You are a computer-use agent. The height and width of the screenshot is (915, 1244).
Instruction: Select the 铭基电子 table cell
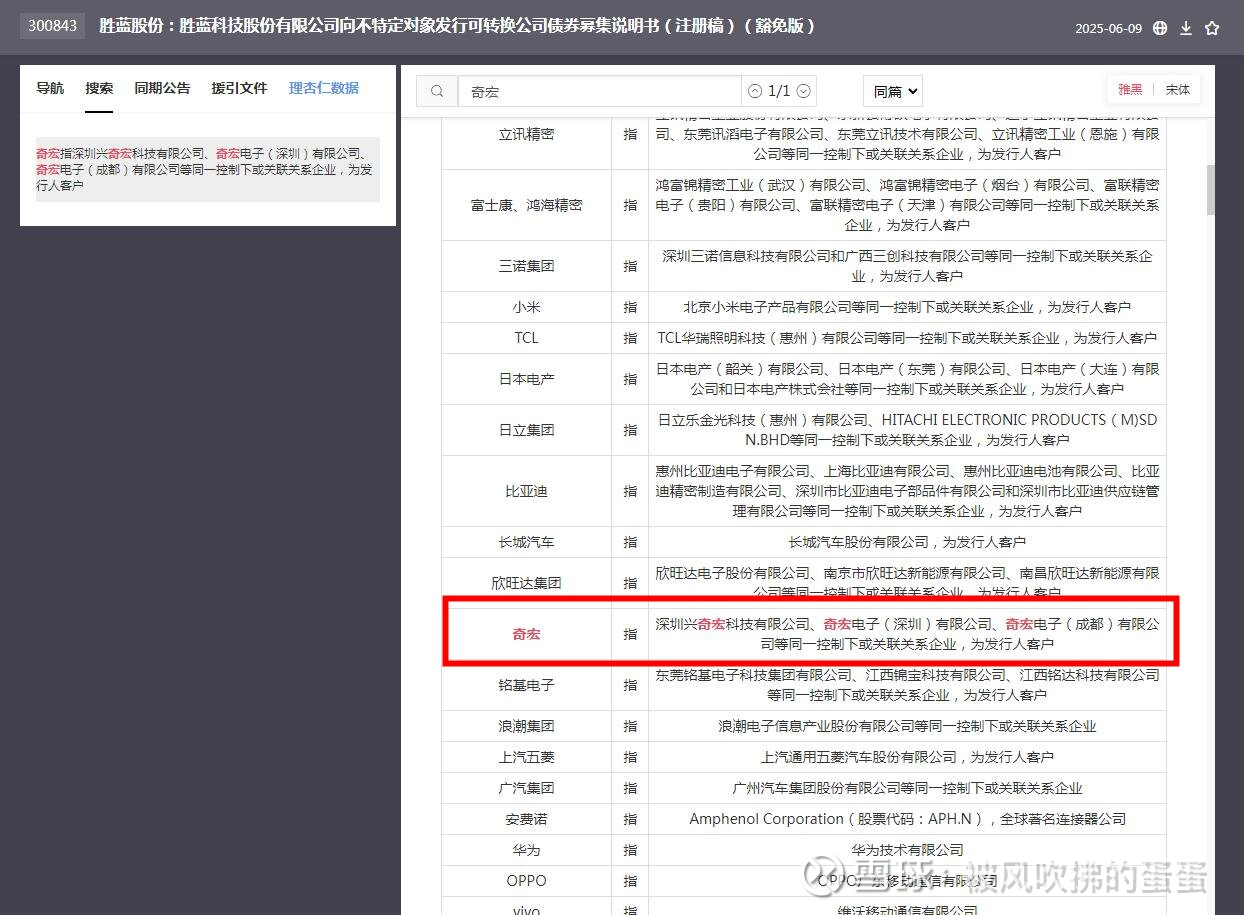(526, 685)
